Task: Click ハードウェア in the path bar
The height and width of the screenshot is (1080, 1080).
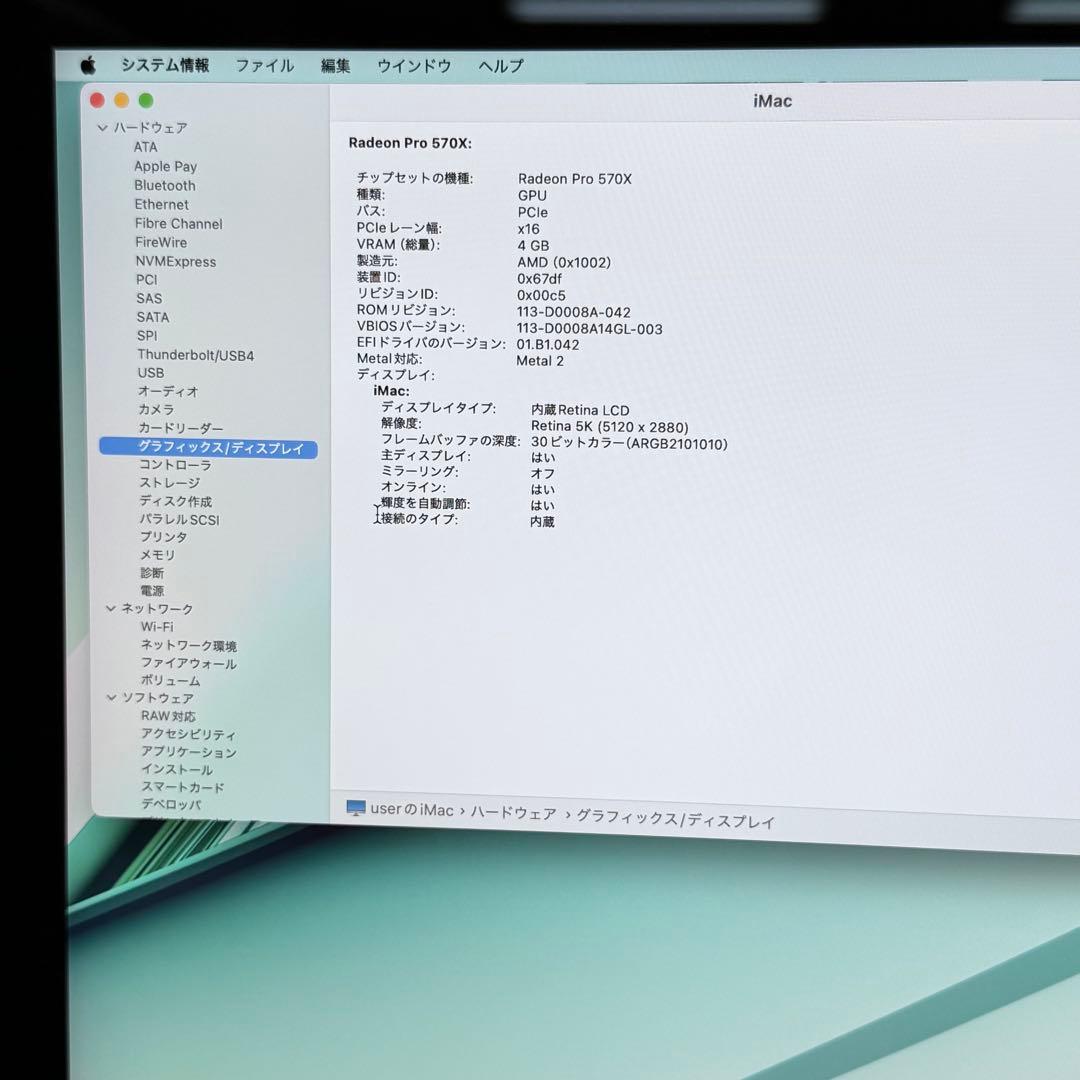Action: coord(514,813)
